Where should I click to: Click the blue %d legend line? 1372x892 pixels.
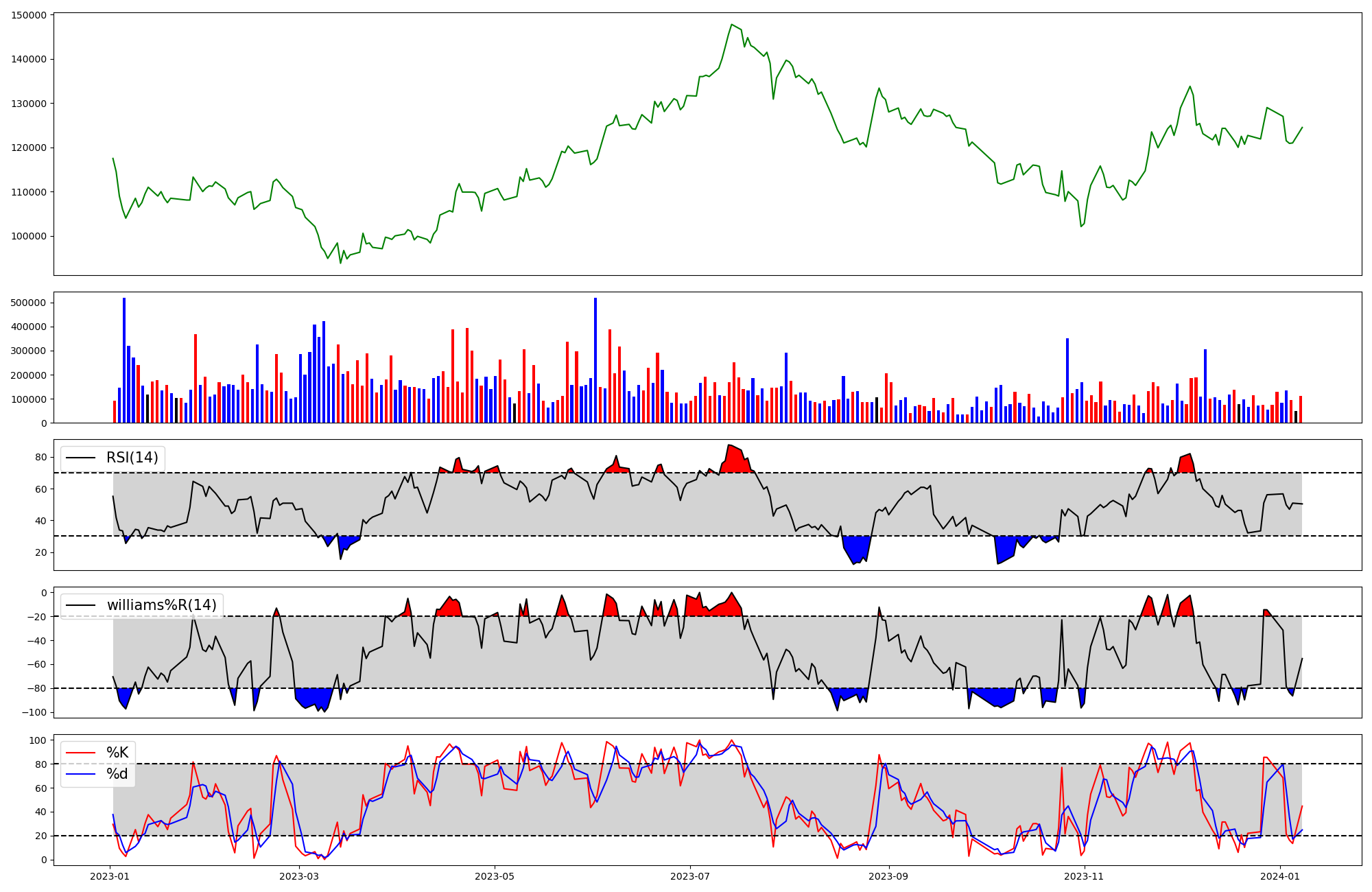tap(79, 774)
